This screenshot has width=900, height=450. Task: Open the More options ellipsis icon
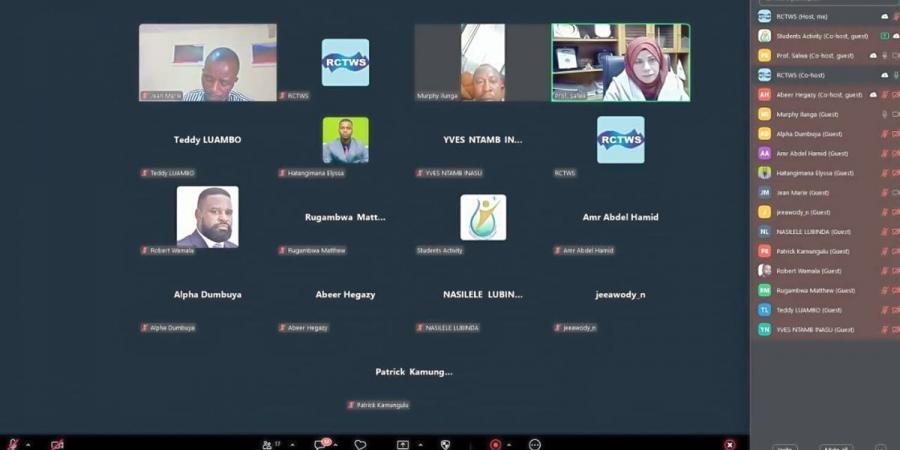tap(535, 445)
